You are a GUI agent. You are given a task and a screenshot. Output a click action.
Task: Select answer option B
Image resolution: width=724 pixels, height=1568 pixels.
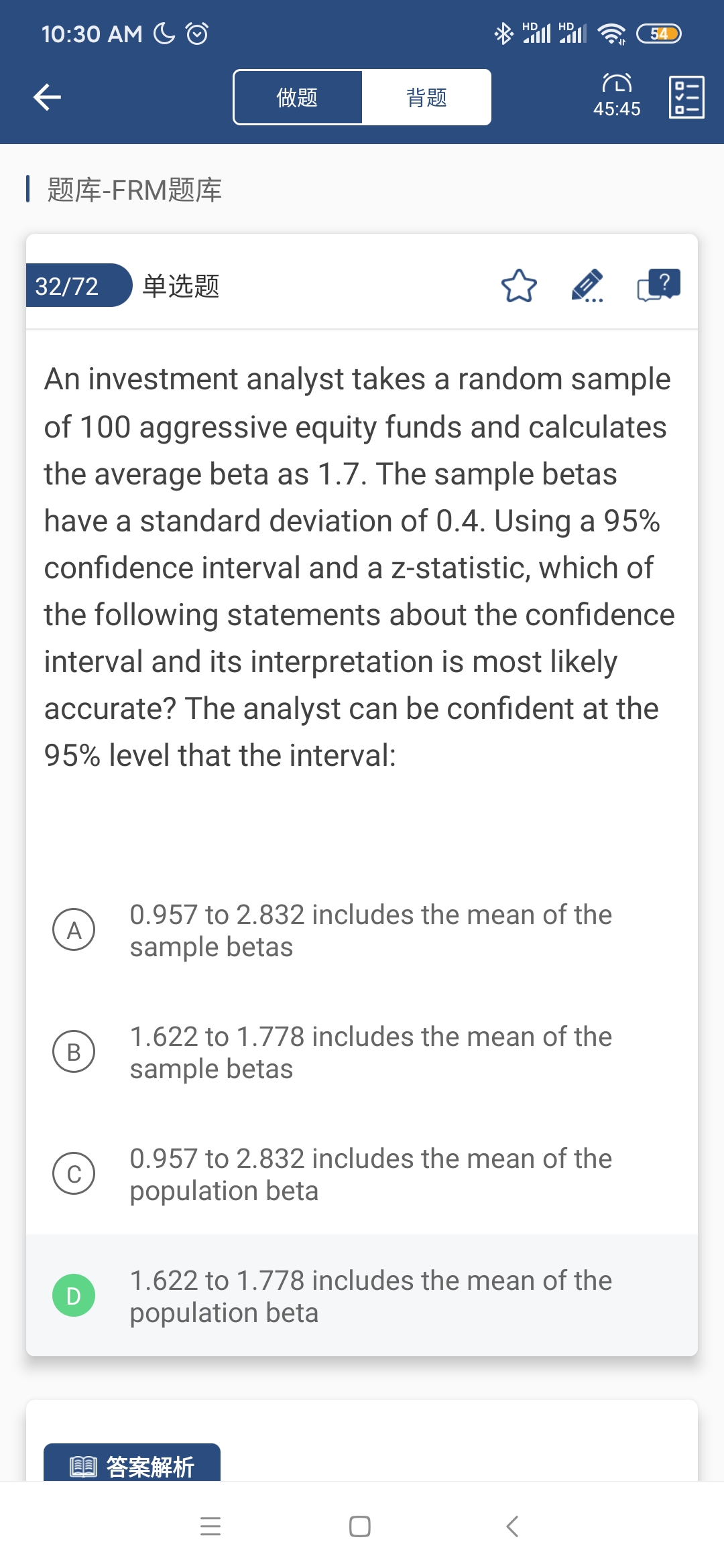74,1051
